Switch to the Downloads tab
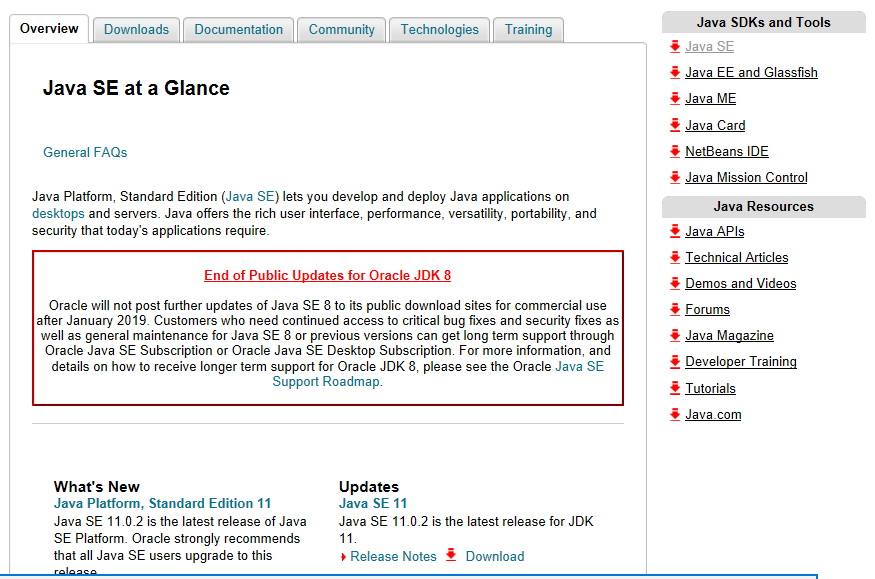Screen dimensions: 875x579 click(x=136, y=30)
